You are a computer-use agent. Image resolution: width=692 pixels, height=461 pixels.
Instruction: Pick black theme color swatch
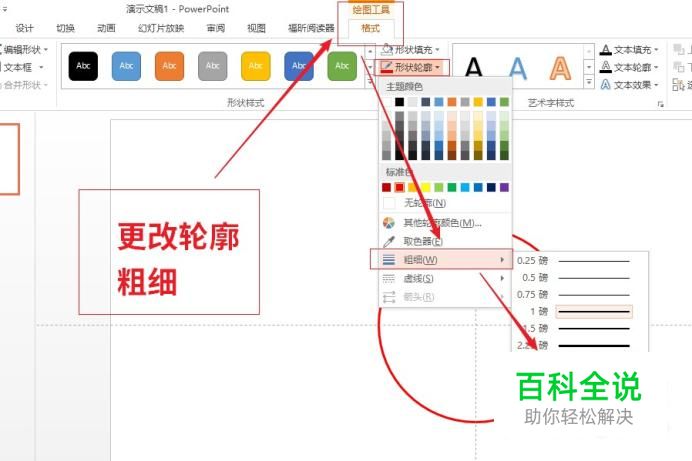click(x=399, y=102)
